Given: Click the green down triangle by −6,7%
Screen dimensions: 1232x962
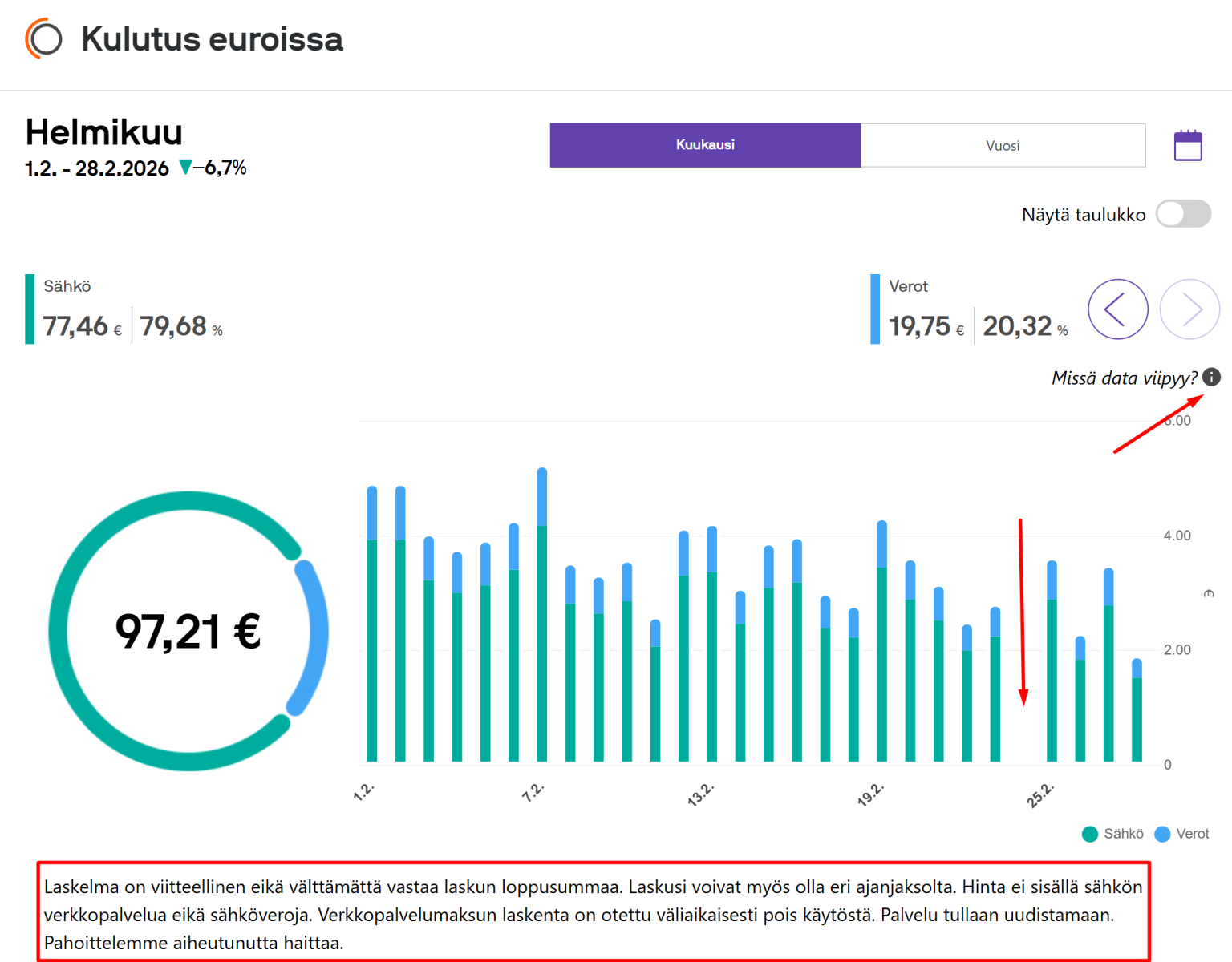Looking at the screenshot, I should 185,168.
